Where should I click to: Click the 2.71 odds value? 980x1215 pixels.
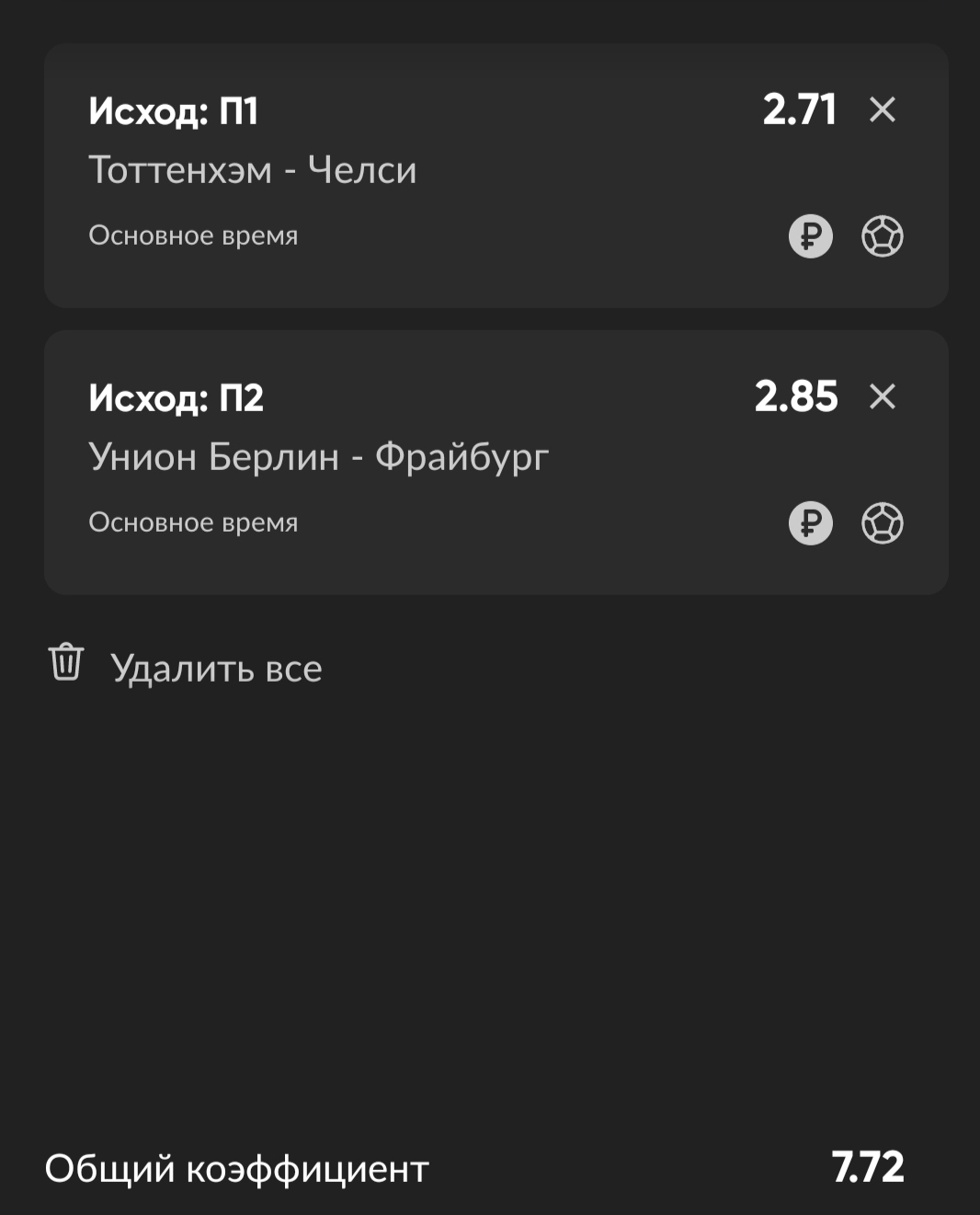(x=799, y=110)
